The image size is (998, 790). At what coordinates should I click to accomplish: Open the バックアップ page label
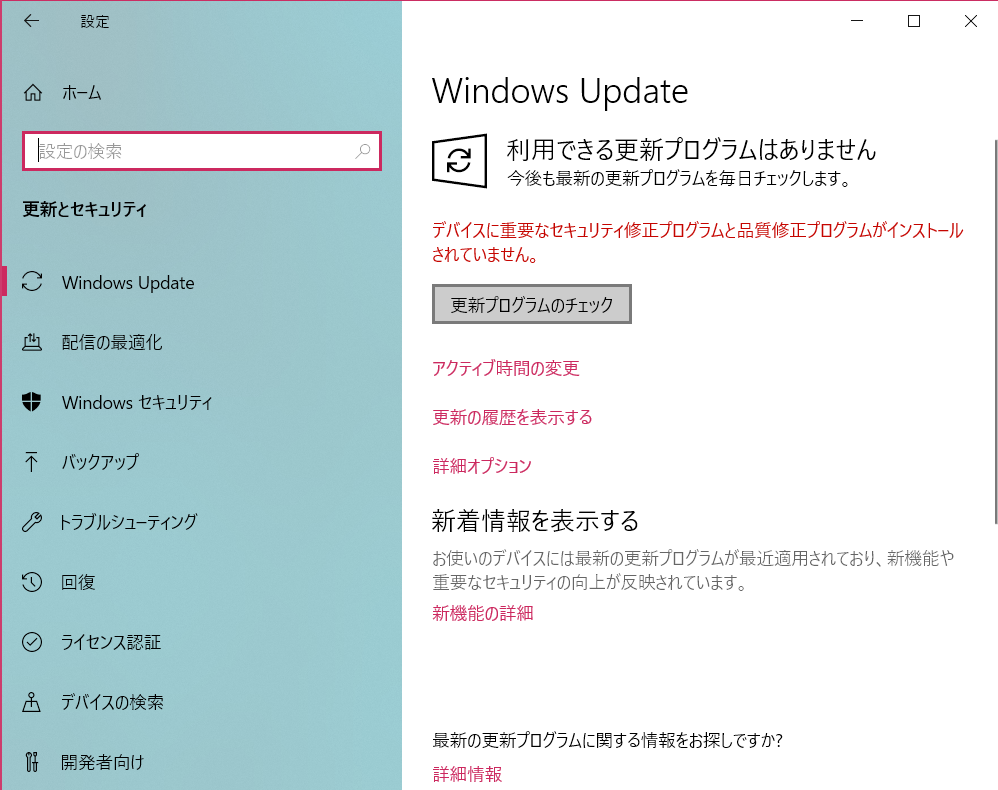click(x=100, y=462)
